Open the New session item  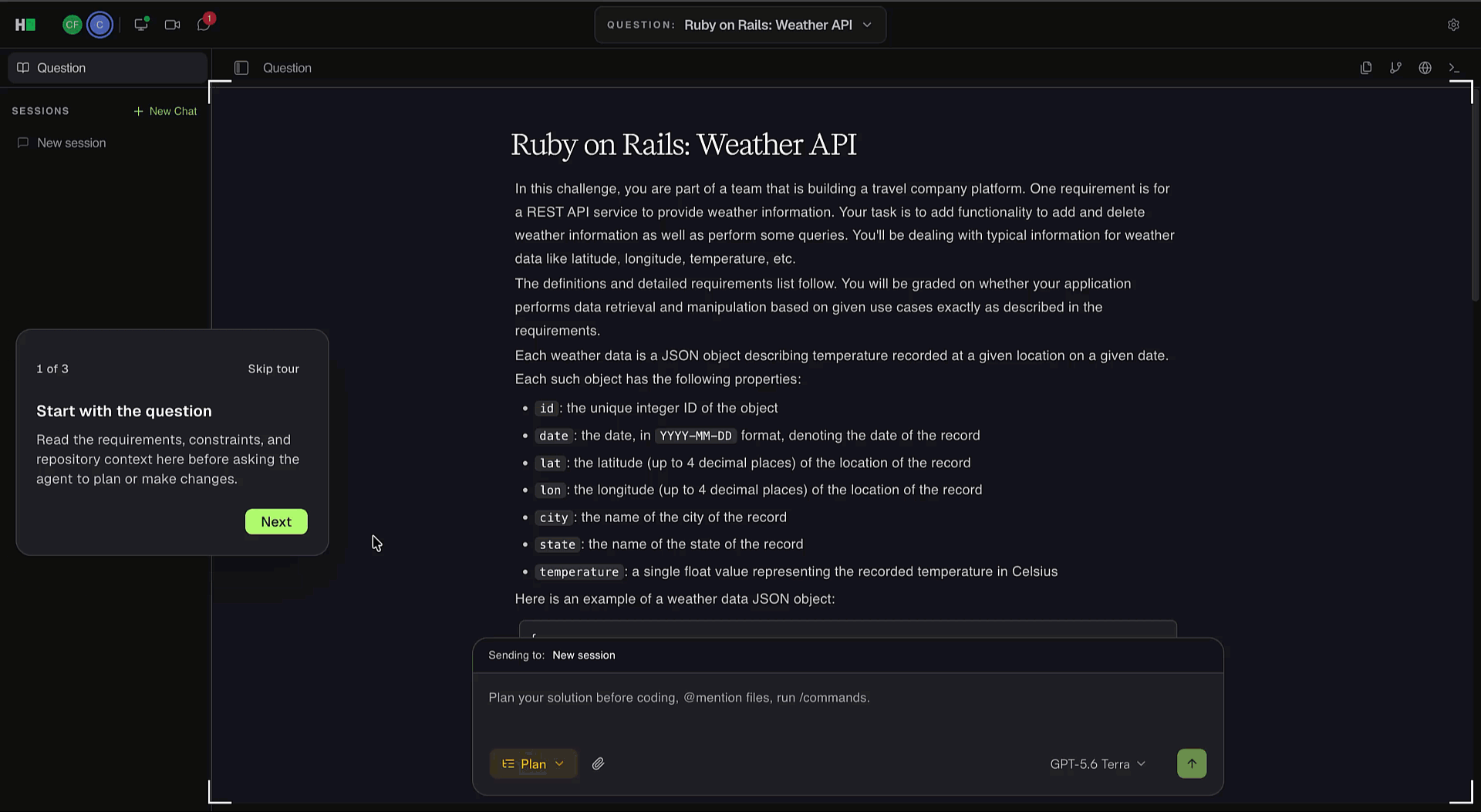click(x=71, y=143)
